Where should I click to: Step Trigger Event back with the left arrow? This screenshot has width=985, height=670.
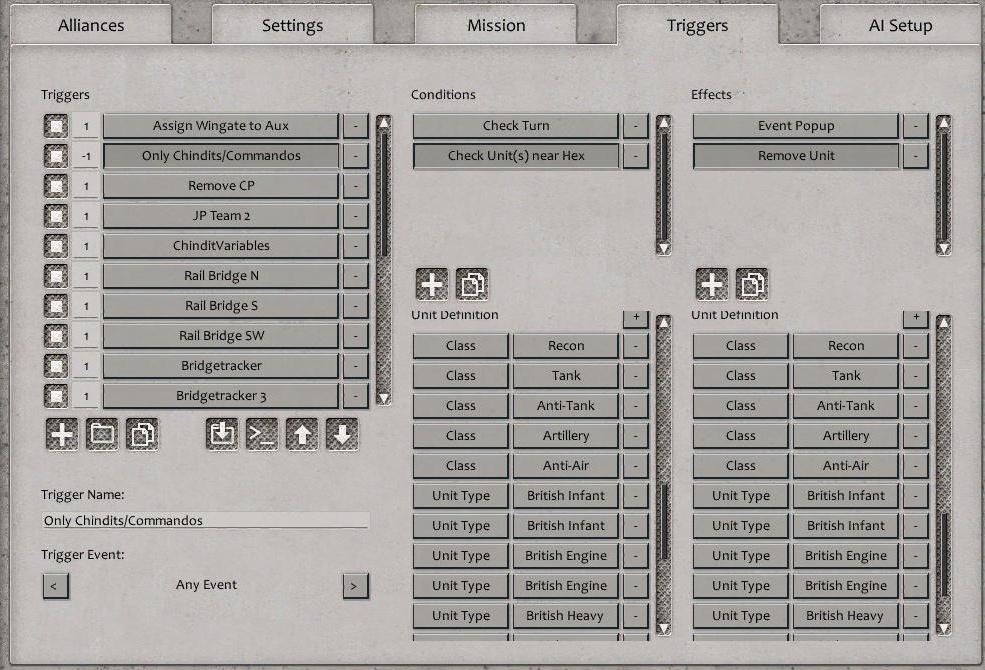tap(57, 585)
